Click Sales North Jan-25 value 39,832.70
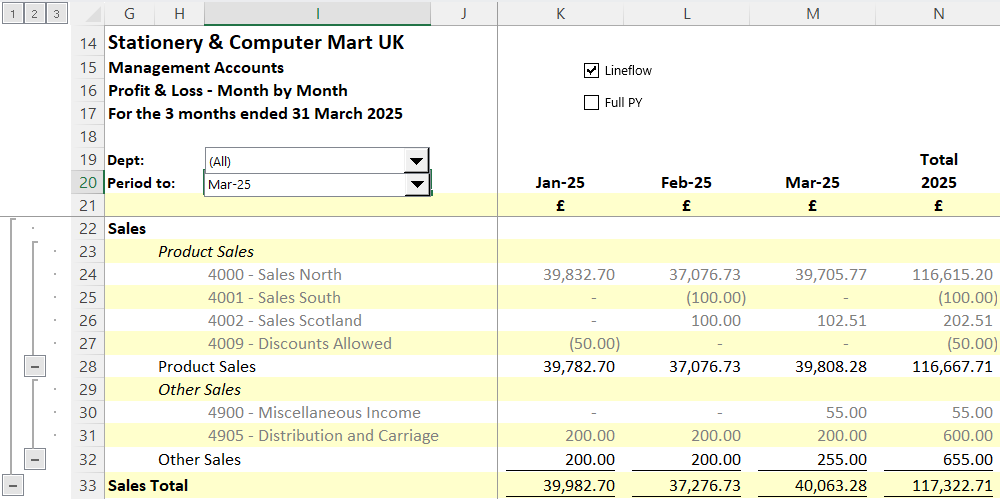 579,274
